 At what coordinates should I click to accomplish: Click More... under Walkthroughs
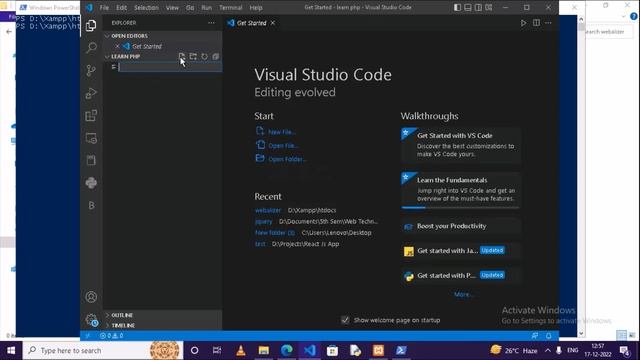(463, 294)
